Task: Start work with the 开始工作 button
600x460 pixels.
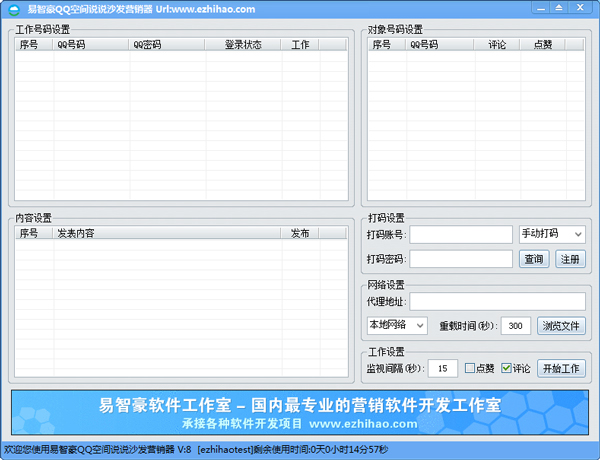Action: [561, 368]
